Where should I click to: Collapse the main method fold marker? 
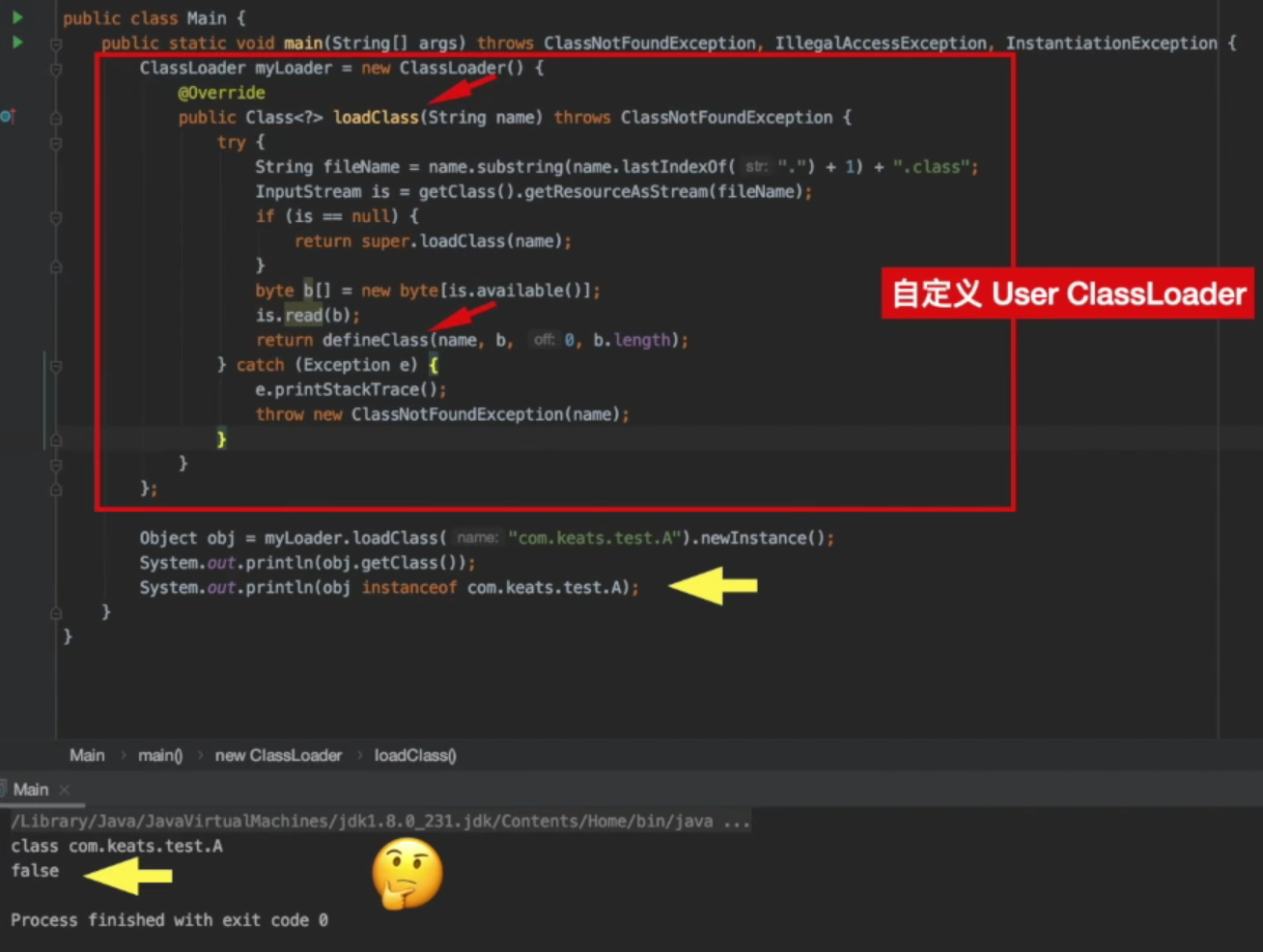tap(56, 44)
